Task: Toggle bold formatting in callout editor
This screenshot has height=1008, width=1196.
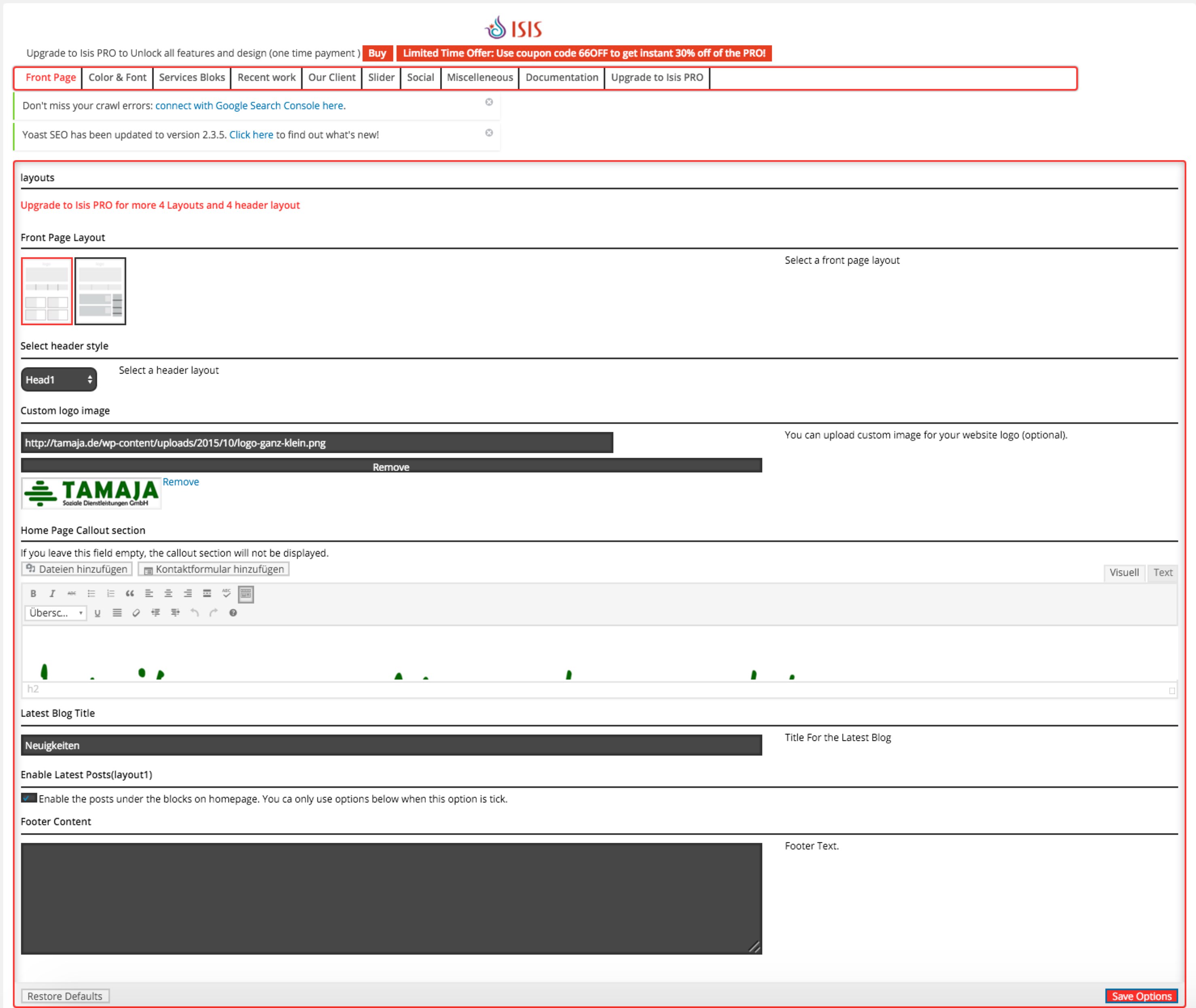Action: click(33, 593)
